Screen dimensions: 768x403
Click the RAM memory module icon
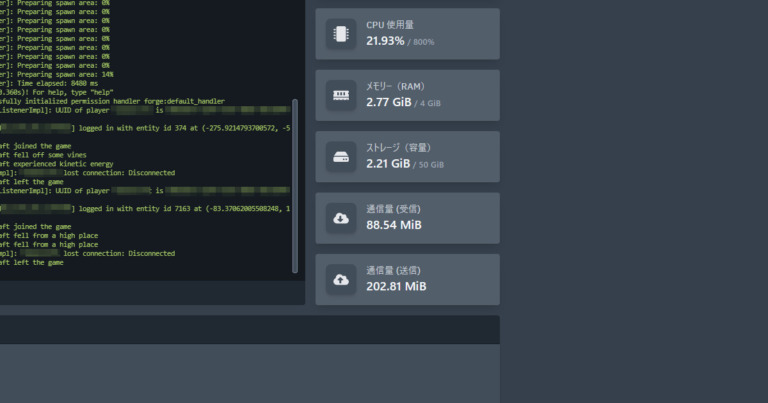click(x=341, y=96)
